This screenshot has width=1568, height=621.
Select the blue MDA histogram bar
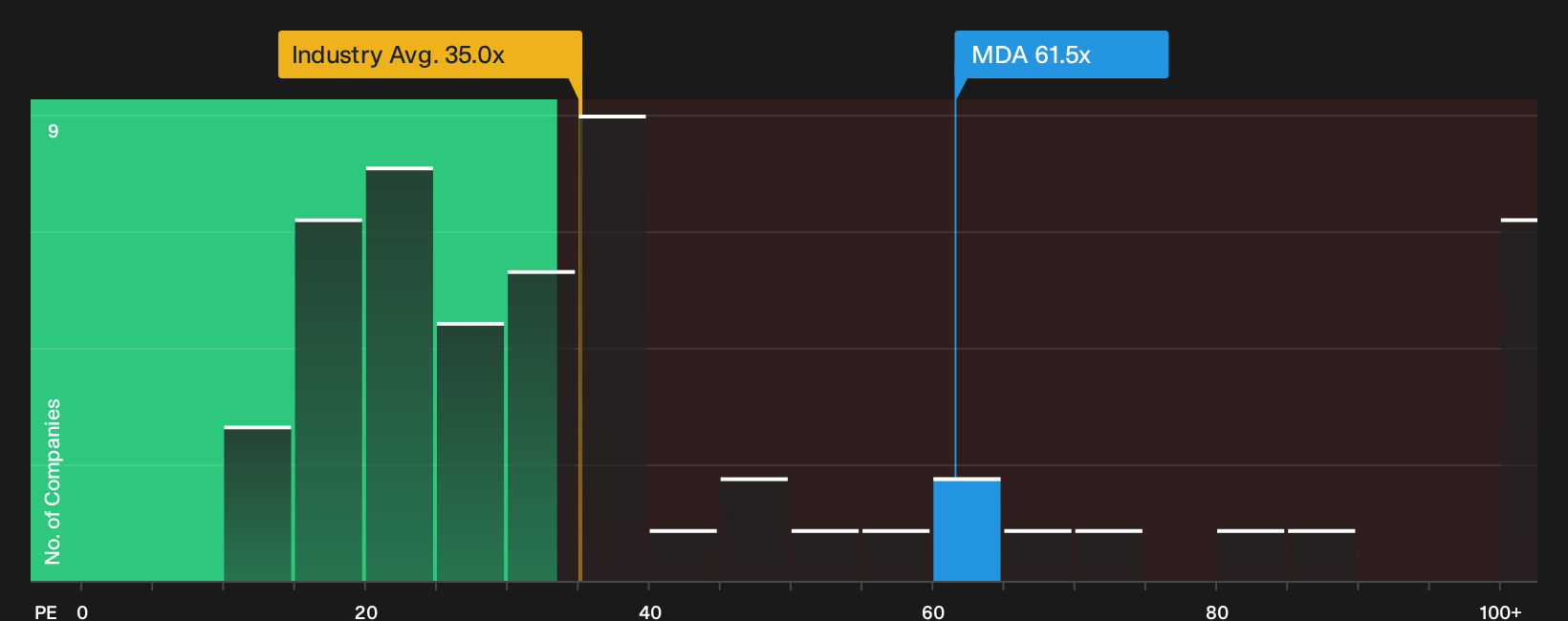click(x=967, y=529)
